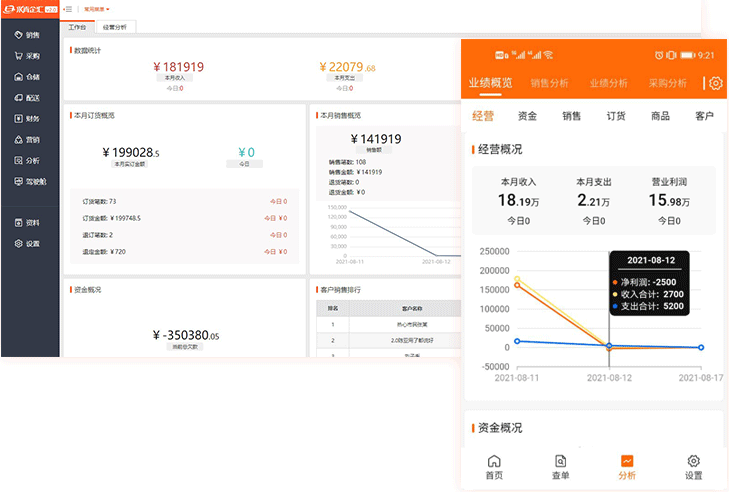
Task: Select the 资金 sub-tab
Action: [x=527, y=116]
